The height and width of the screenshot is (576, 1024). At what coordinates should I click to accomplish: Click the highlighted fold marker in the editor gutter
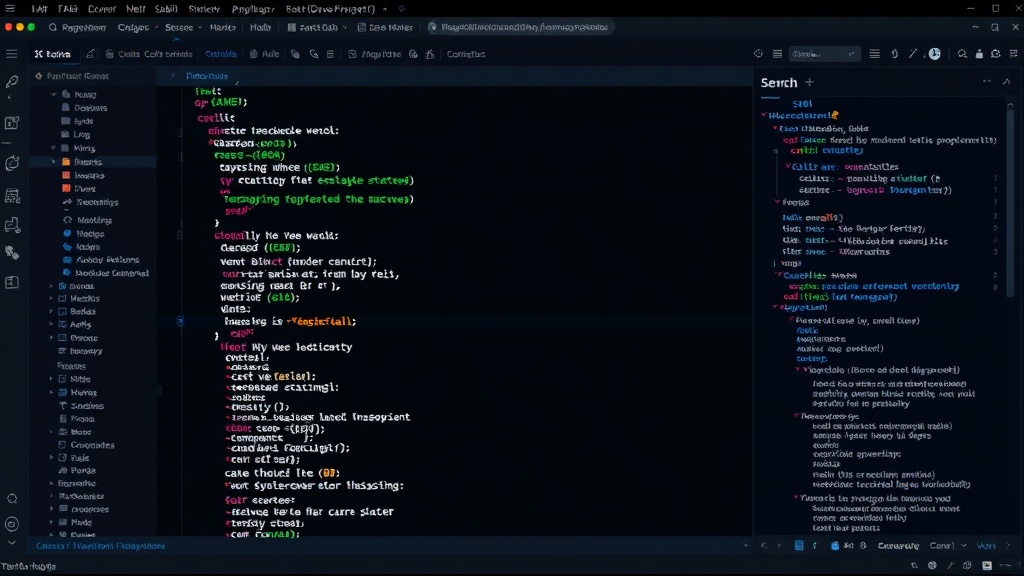coord(180,321)
